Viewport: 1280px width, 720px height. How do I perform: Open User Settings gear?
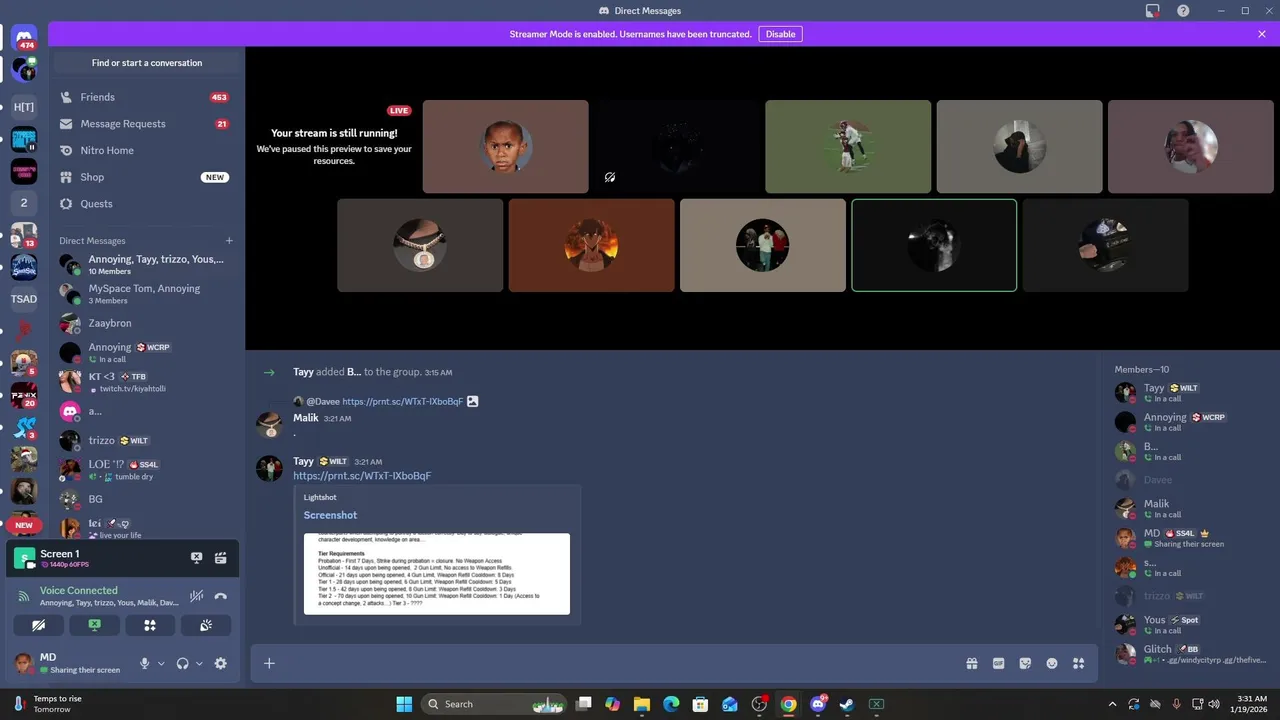(221, 663)
